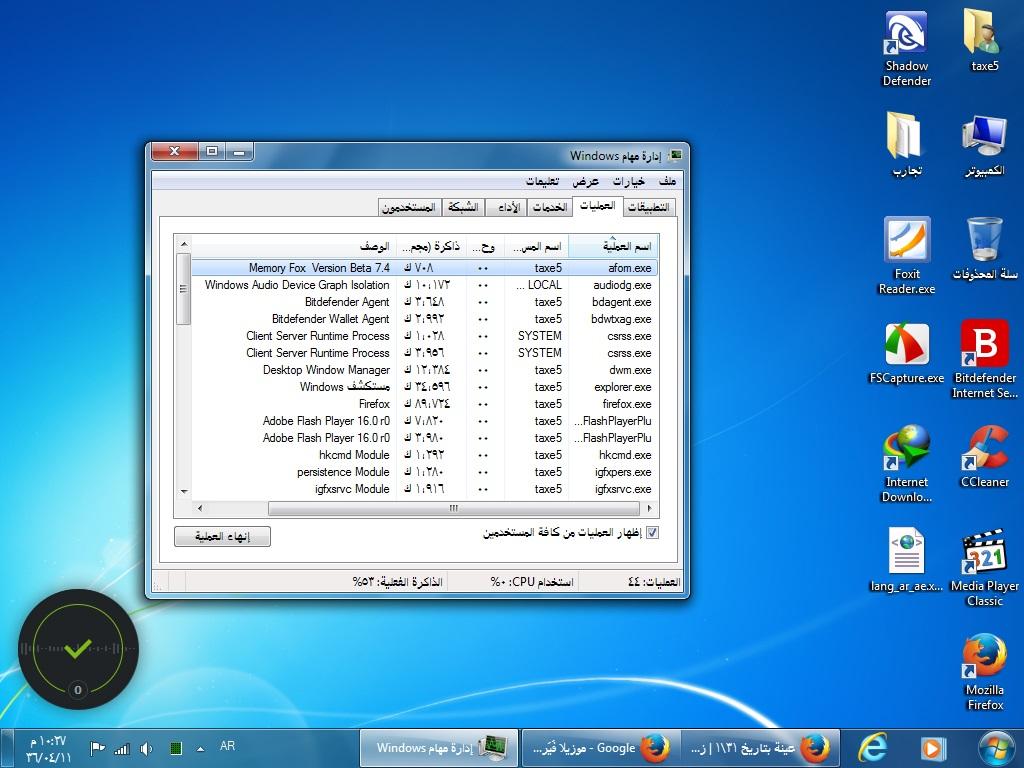
Task: Switch to الخدمات (Services) tab
Action: coord(549,207)
